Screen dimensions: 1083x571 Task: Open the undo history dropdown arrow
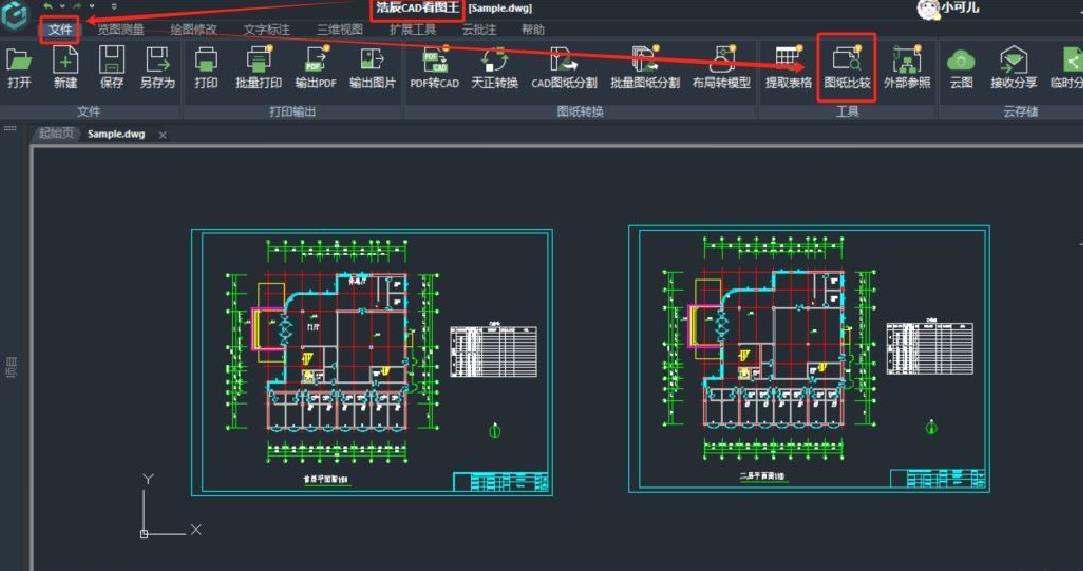[61, 7]
